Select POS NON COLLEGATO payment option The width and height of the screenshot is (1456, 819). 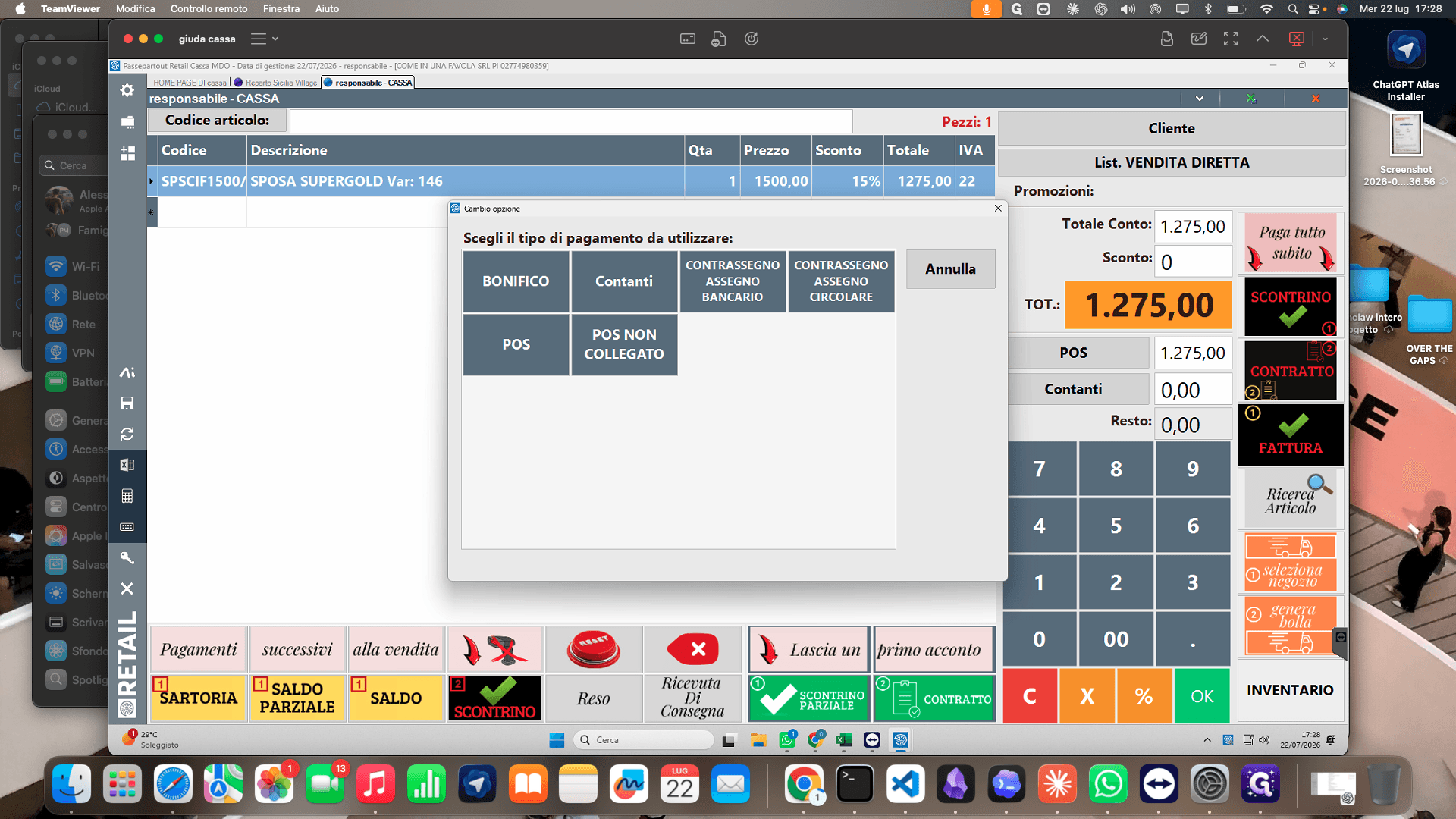[624, 344]
